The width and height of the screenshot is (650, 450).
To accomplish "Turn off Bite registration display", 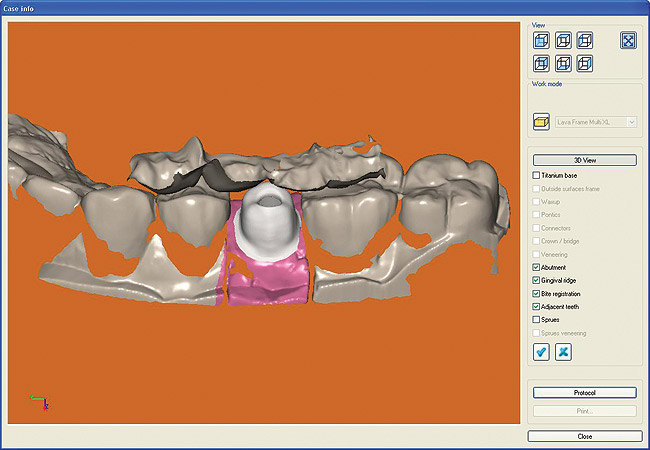I will (x=537, y=294).
